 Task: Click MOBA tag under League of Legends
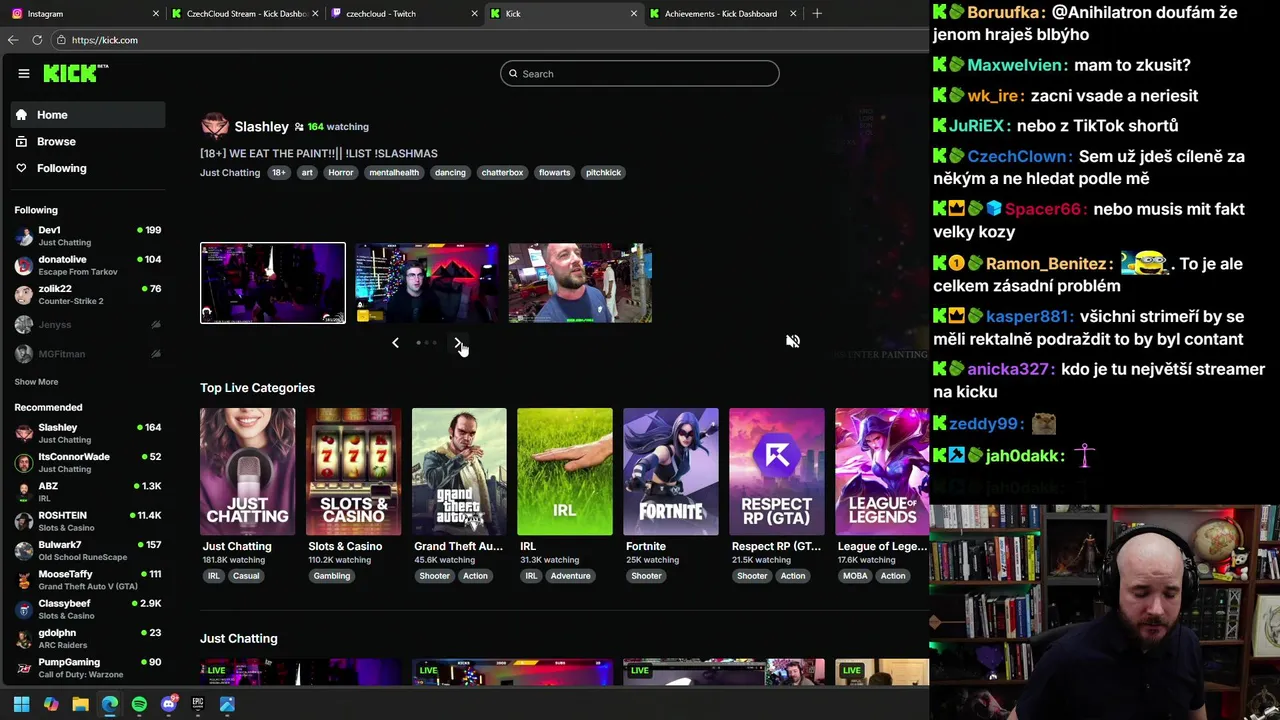click(x=855, y=576)
